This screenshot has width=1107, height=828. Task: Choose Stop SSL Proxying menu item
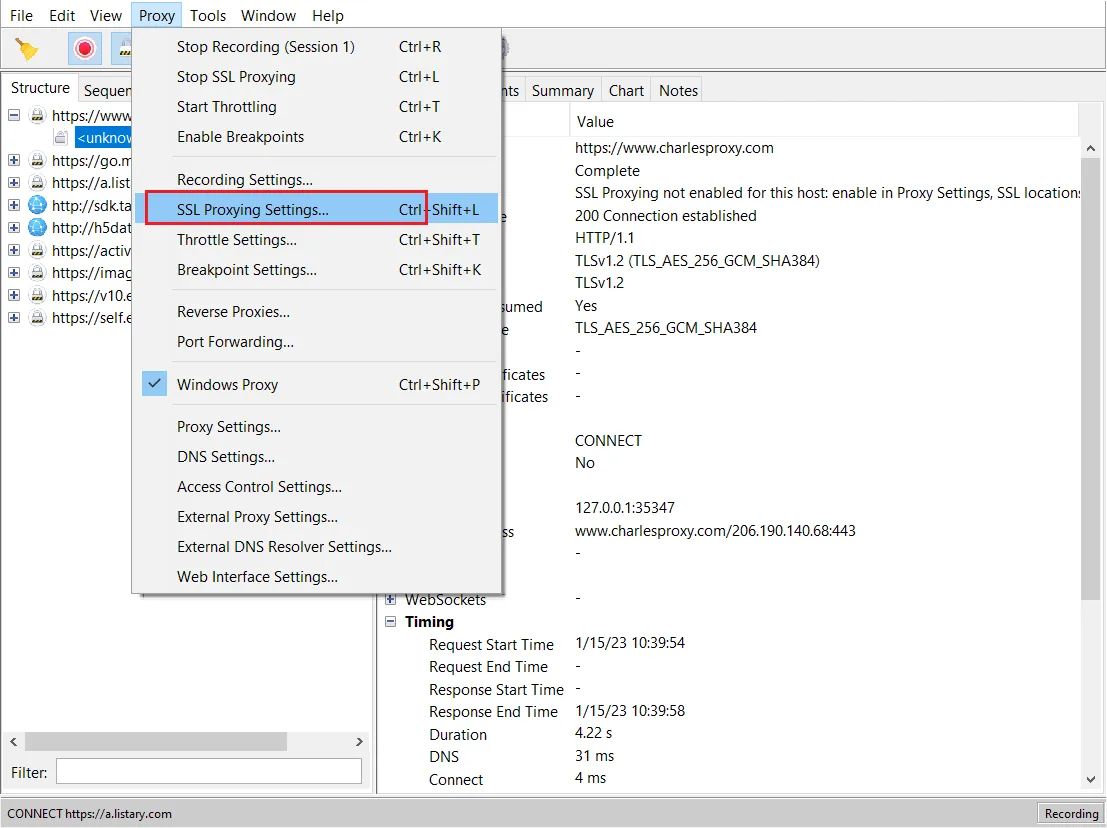(x=316, y=76)
